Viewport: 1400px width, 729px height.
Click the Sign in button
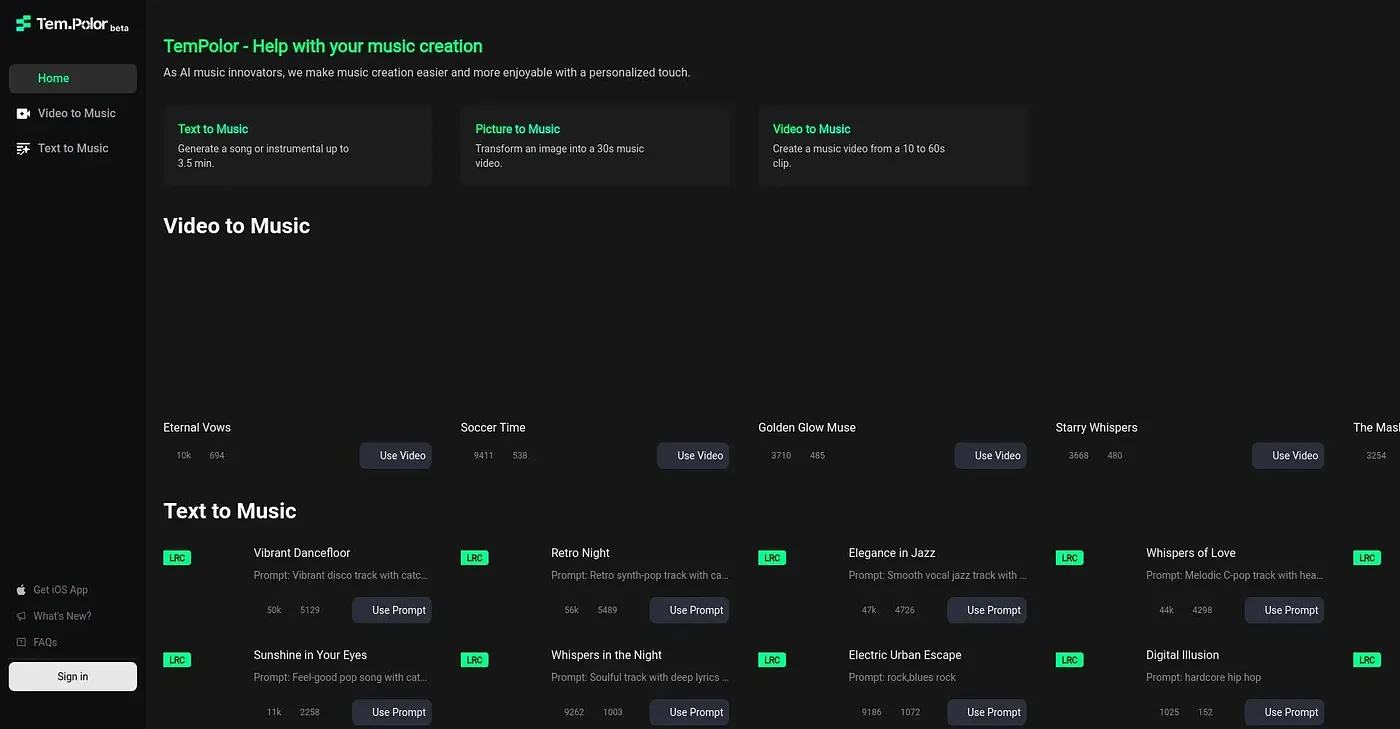pyautogui.click(x=73, y=676)
